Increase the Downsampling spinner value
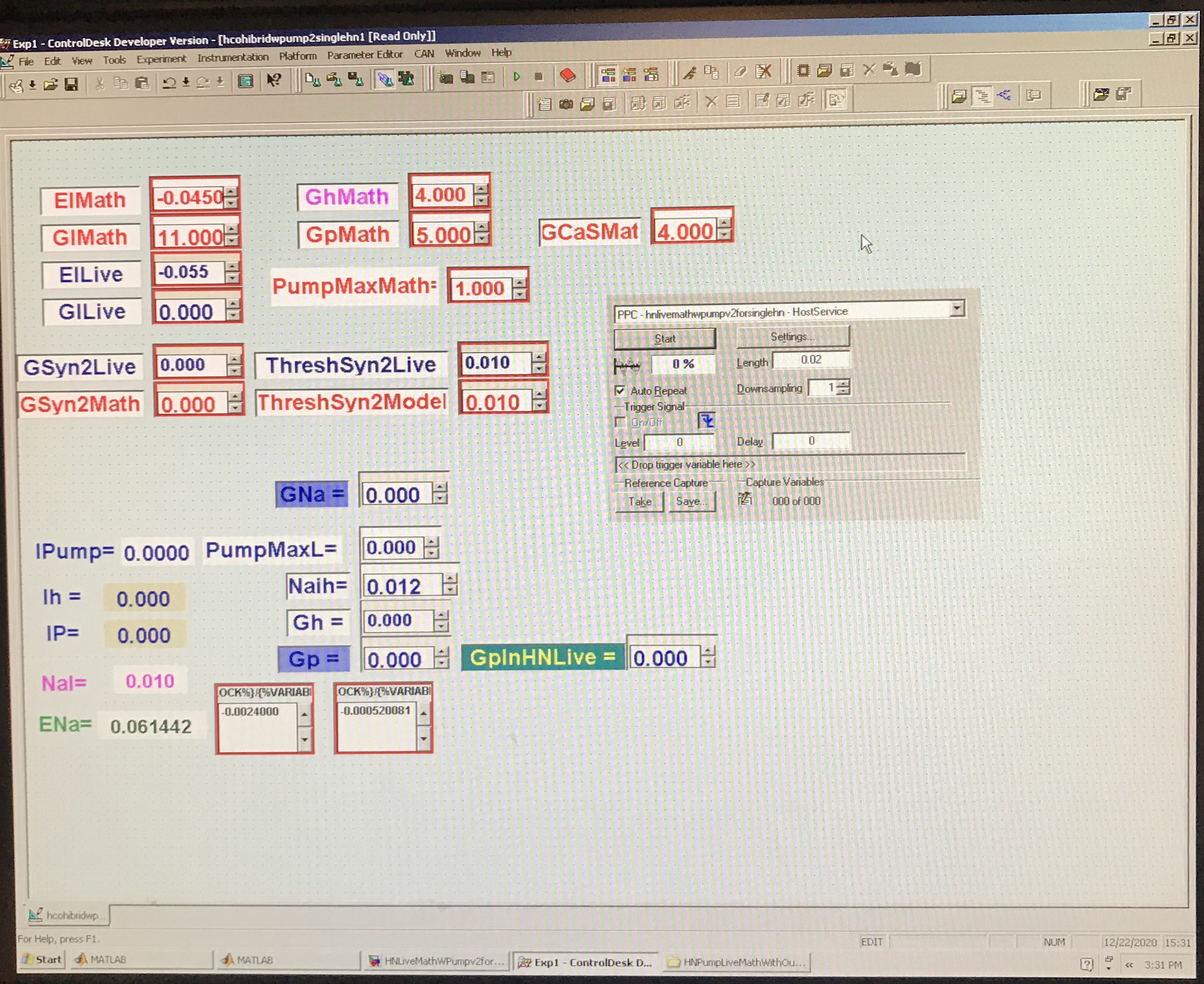Screen dimensions: 1204x984 click(x=844, y=384)
